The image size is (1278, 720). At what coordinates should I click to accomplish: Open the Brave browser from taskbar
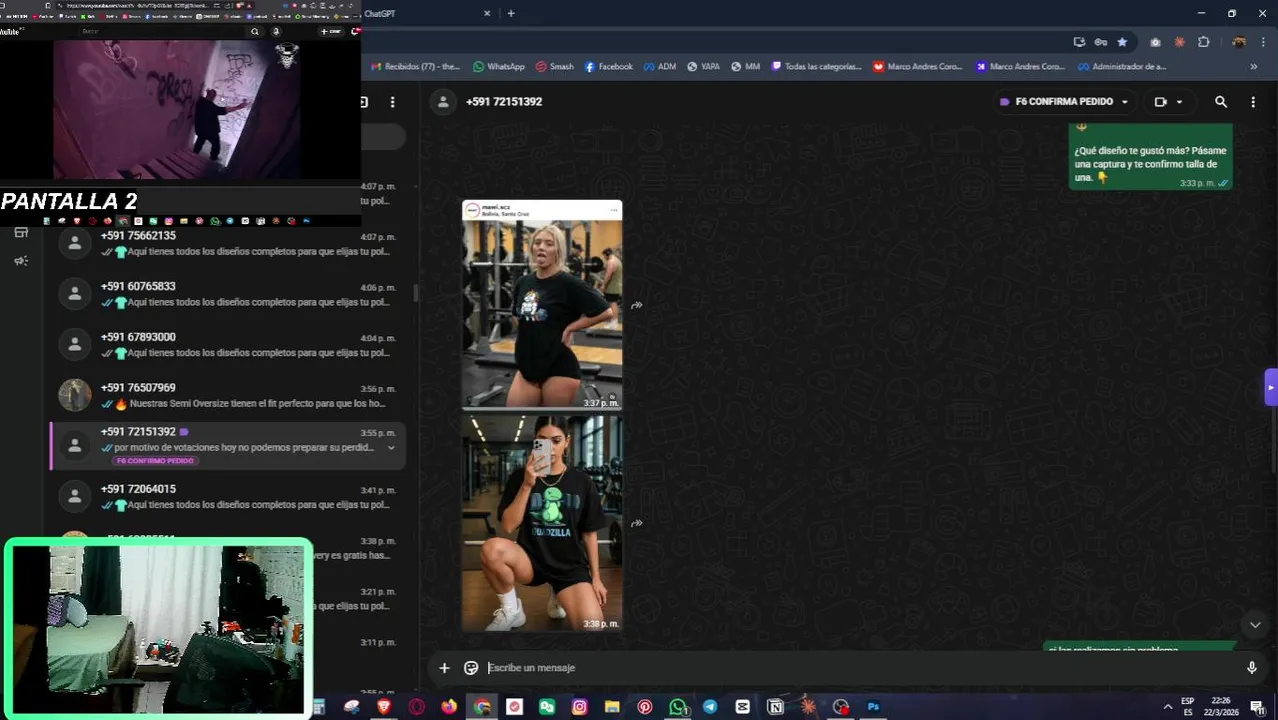(384, 707)
